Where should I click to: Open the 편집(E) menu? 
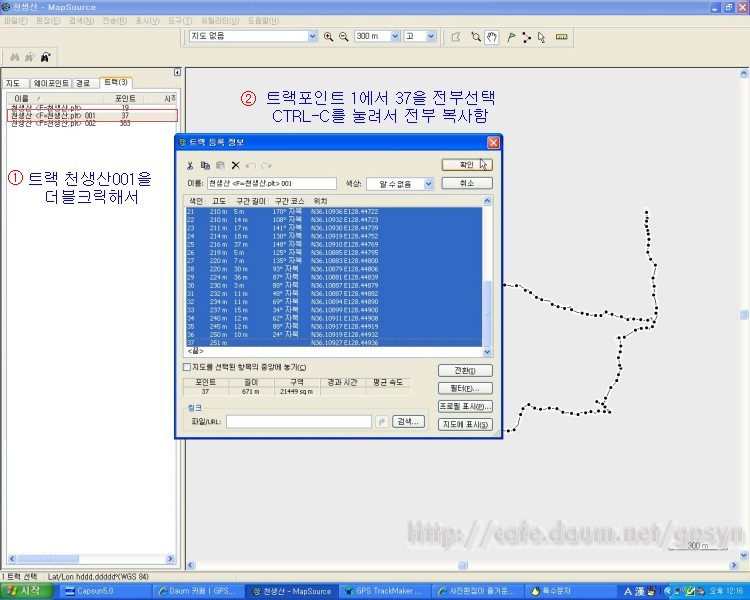click(48, 21)
